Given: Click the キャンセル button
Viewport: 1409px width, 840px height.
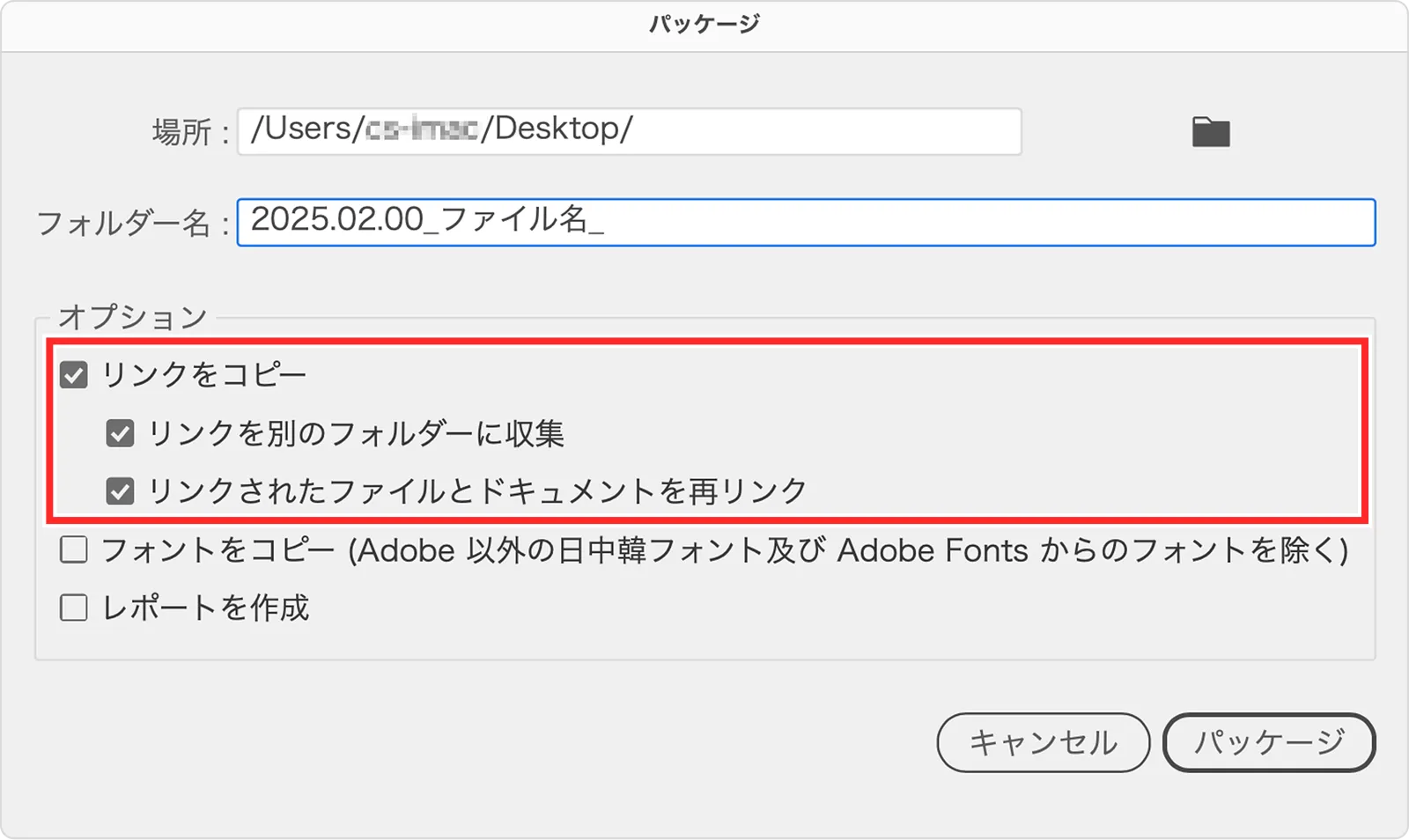Looking at the screenshot, I should [1044, 742].
